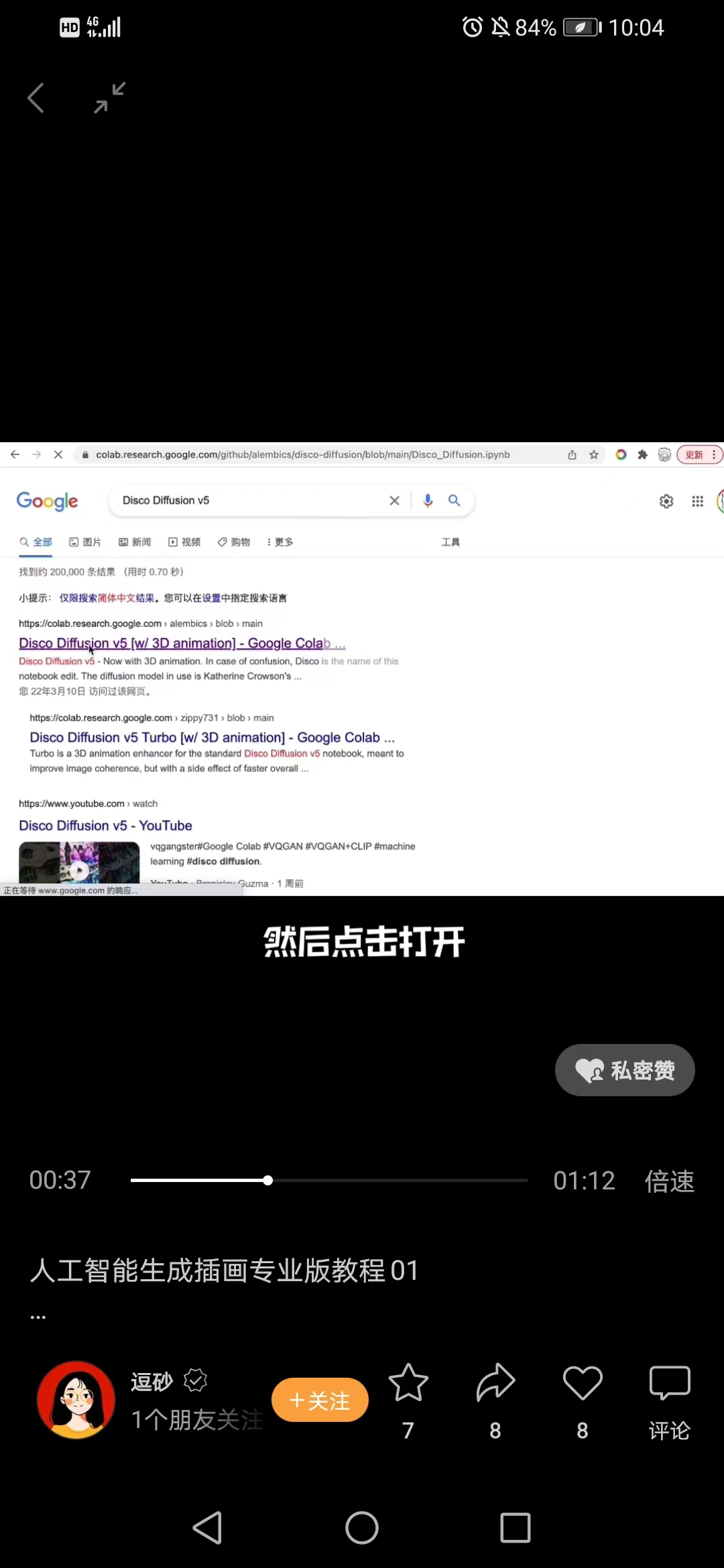724x1568 pixels.
Task: Tap the Android recent apps square button
Action: [516, 1528]
